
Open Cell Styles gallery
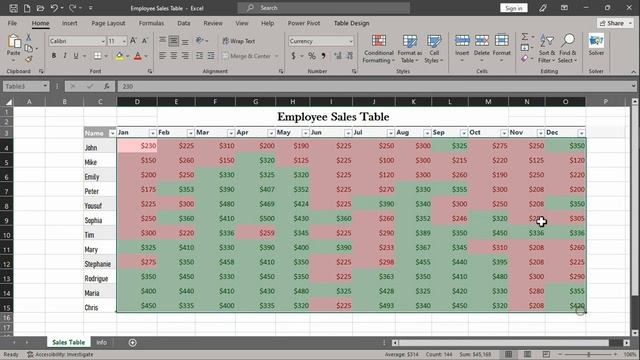(x=434, y=49)
